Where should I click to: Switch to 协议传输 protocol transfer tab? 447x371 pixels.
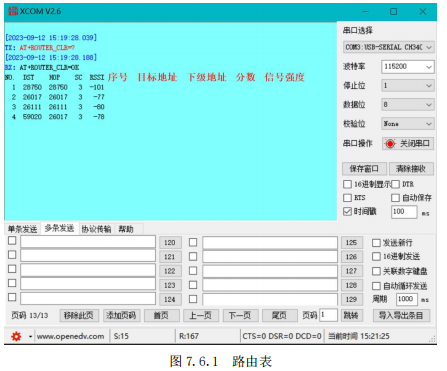[96, 229]
